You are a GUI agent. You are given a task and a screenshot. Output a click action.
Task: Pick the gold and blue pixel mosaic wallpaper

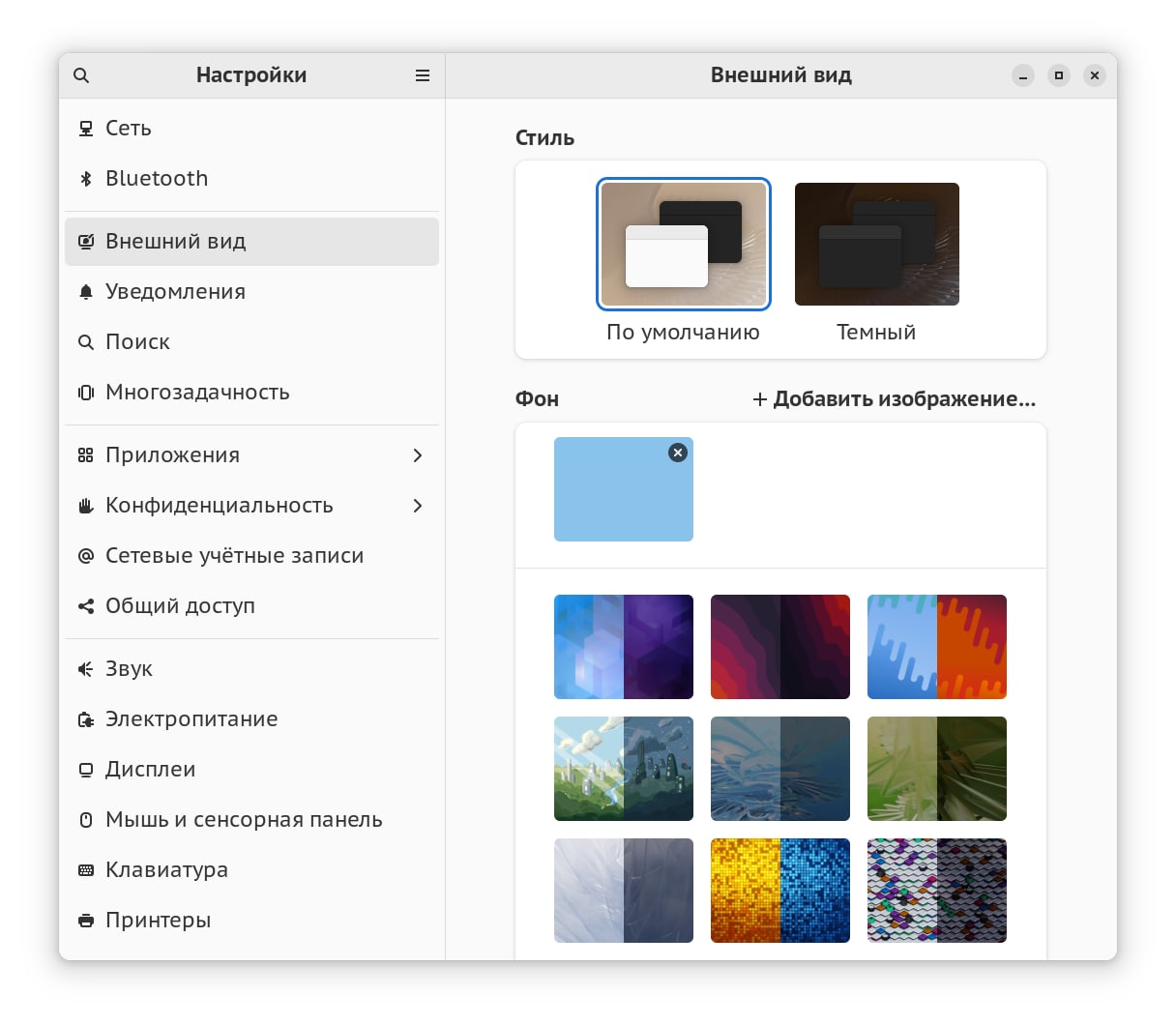780,891
